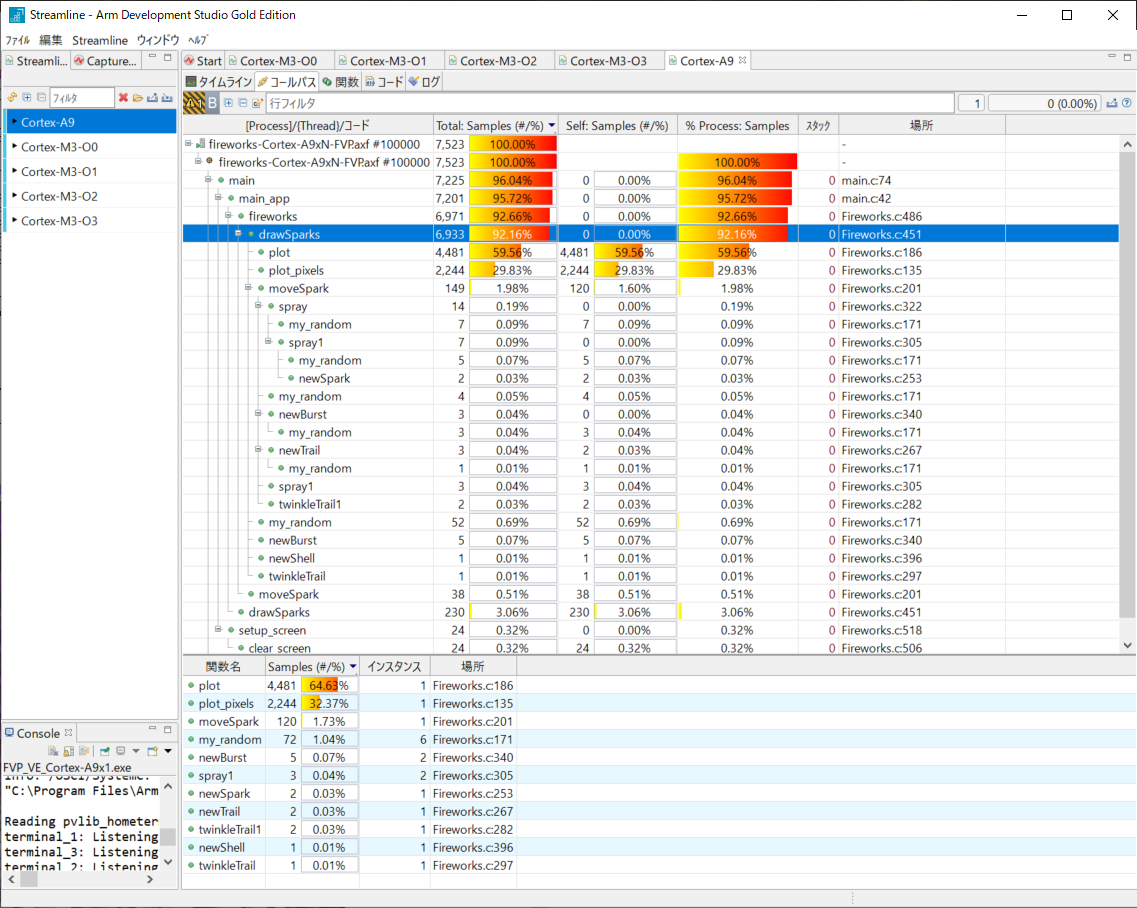Click the フィルタ field in left panel
Image resolution: width=1137 pixels, height=908 pixels.
[82, 97]
